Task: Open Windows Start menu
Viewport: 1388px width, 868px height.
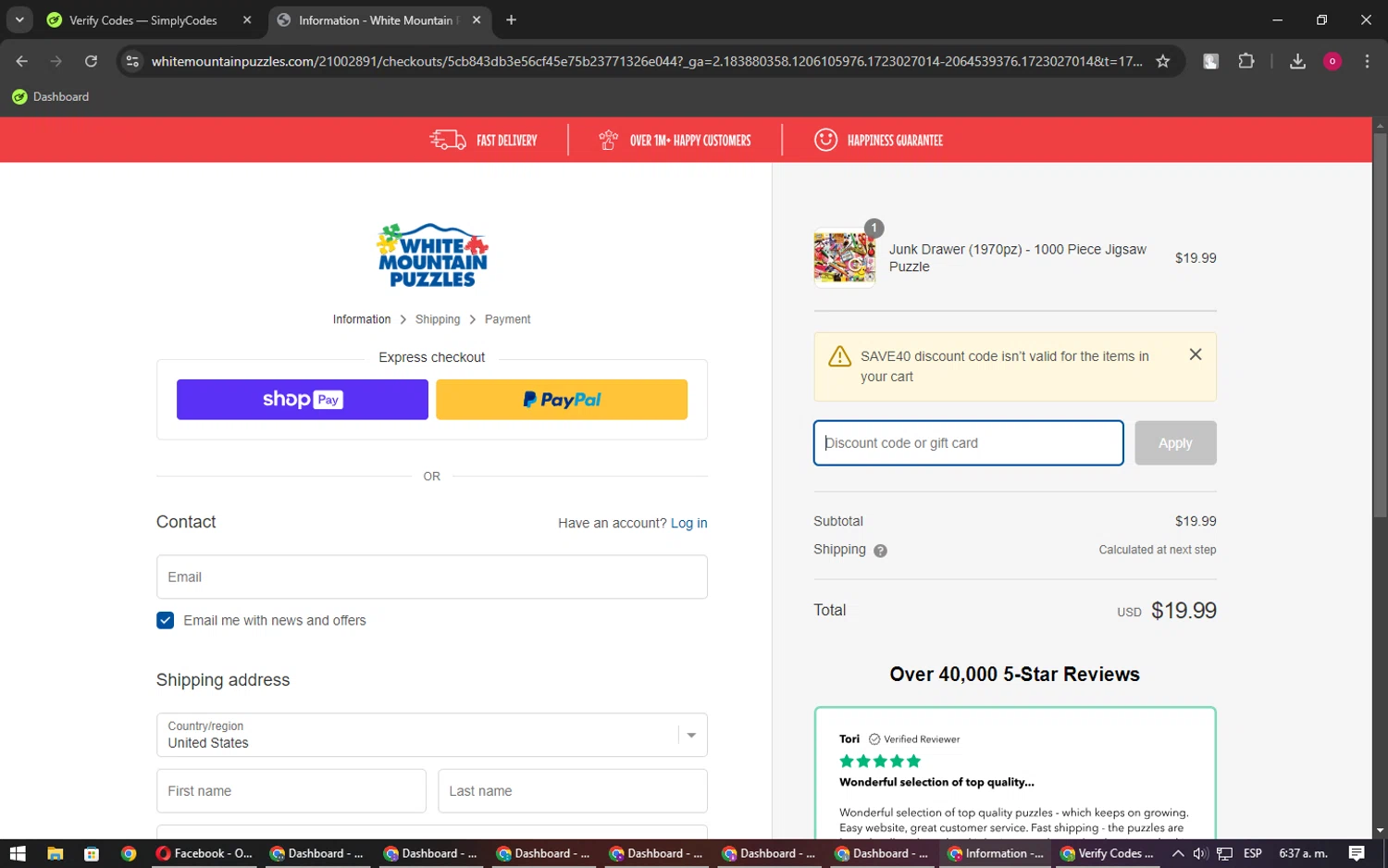Action: click(18, 853)
